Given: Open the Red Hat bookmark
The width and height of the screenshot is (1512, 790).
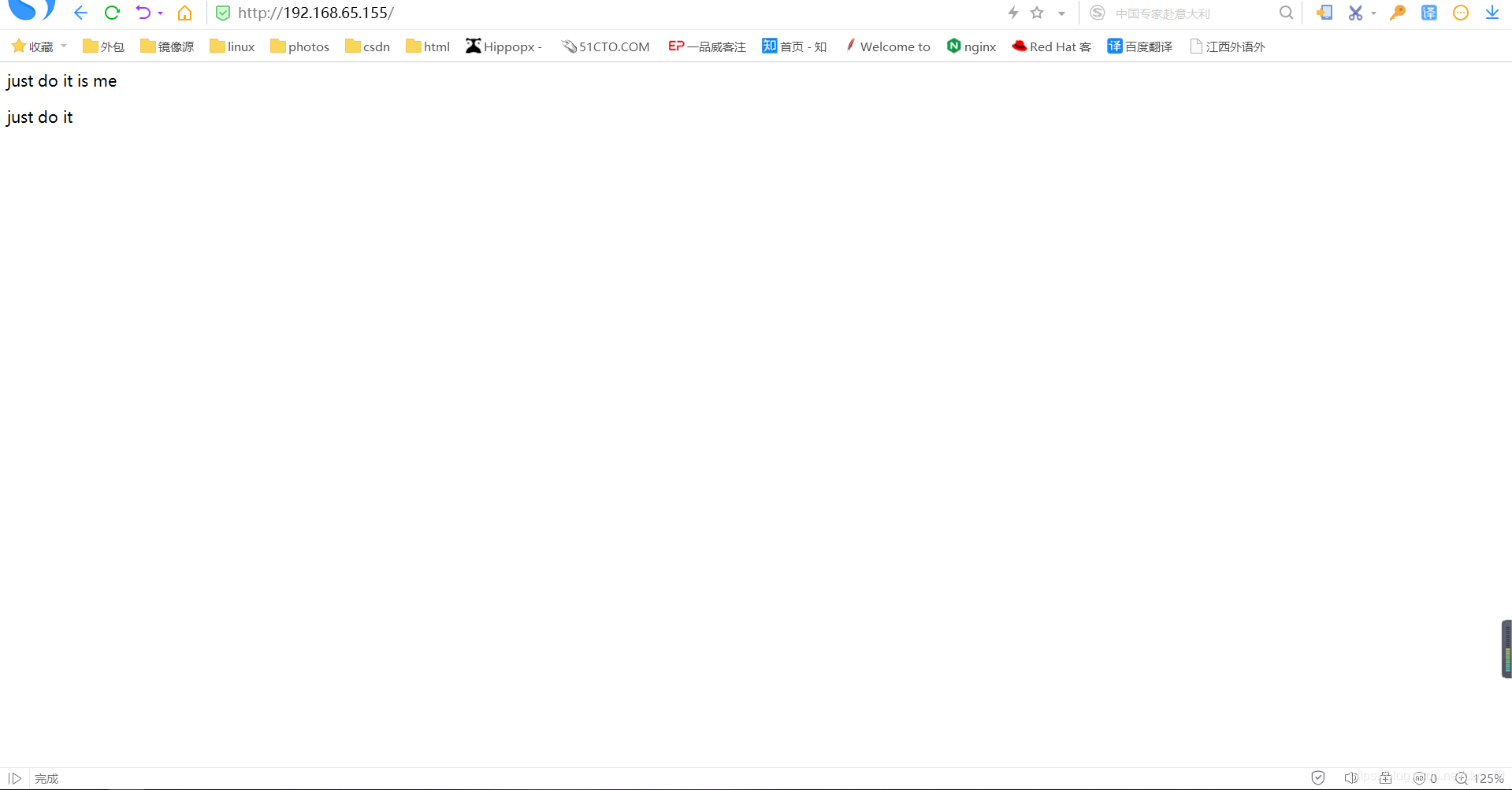Looking at the screenshot, I should coord(1052,46).
